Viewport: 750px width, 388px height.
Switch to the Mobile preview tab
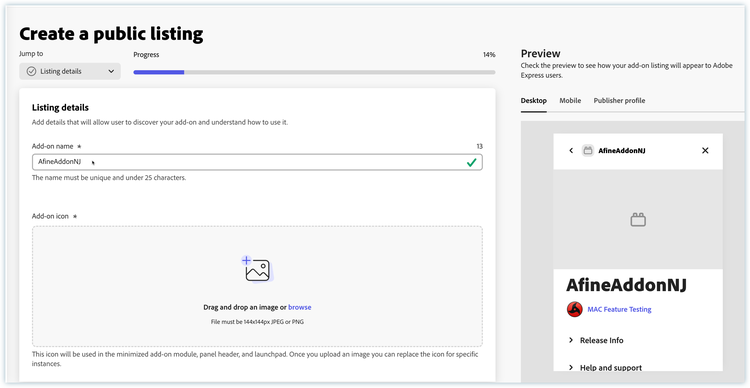tap(570, 100)
